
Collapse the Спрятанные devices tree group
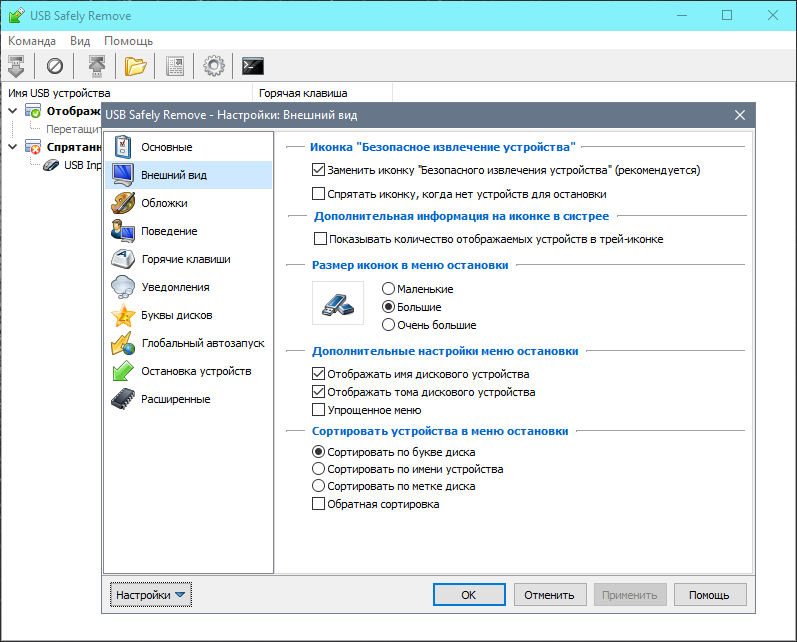tap(12, 146)
